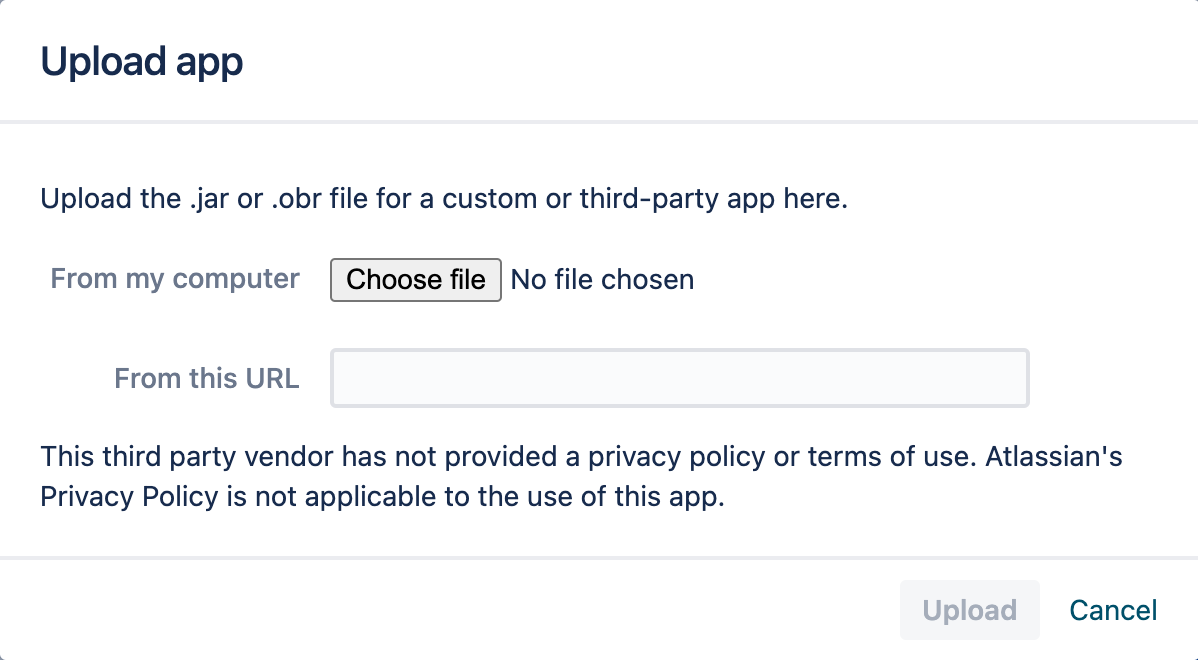Click the From my computer label
Image resolution: width=1198 pixels, height=660 pixels.
[174, 279]
